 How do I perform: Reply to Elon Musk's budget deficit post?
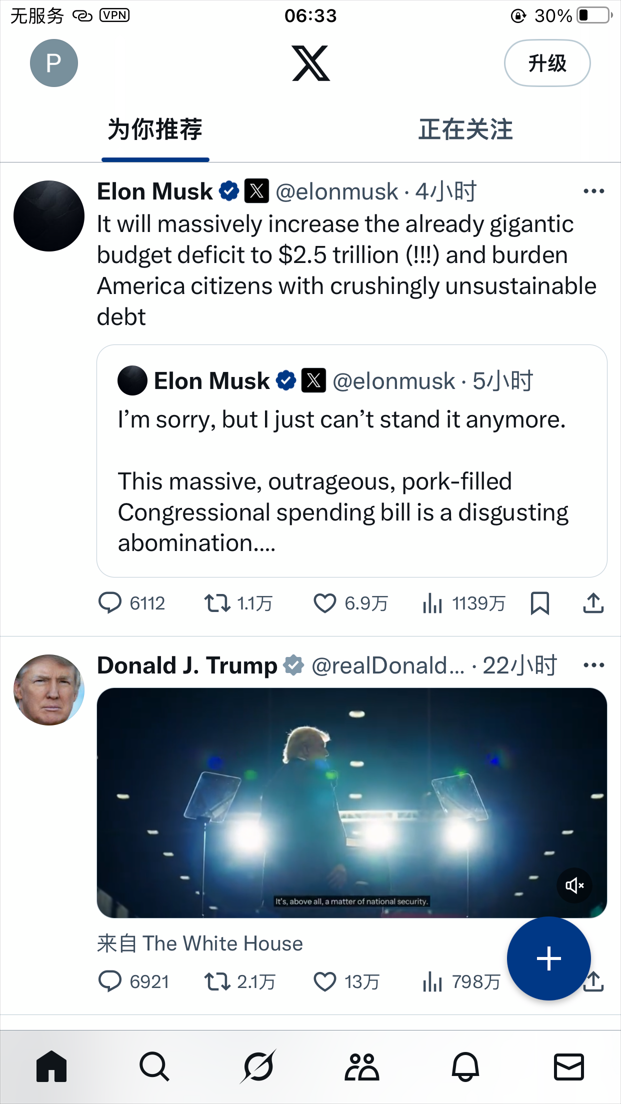click(110, 603)
